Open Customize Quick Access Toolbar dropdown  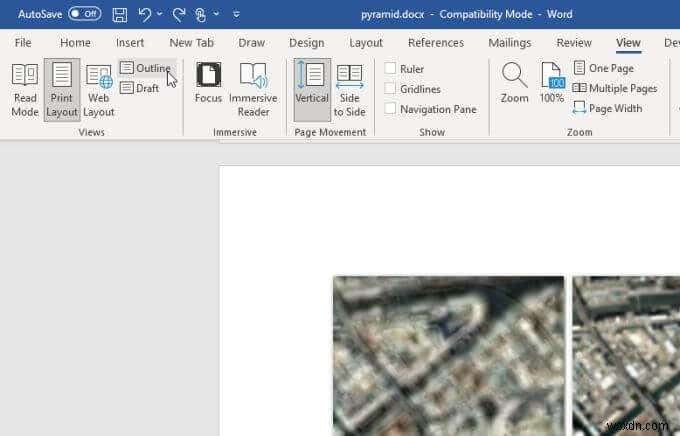click(x=236, y=14)
